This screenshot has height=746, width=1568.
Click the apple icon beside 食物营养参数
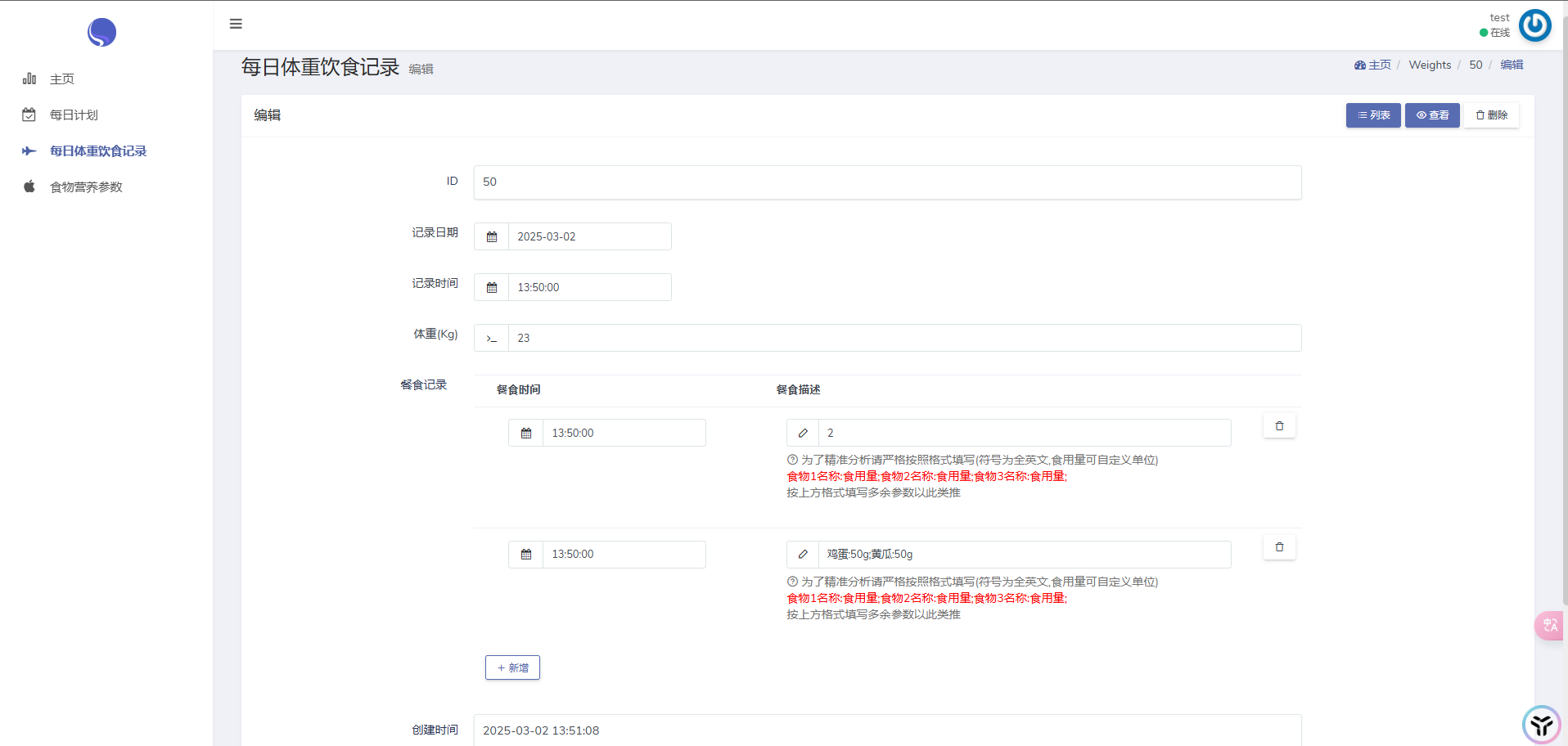coord(29,186)
